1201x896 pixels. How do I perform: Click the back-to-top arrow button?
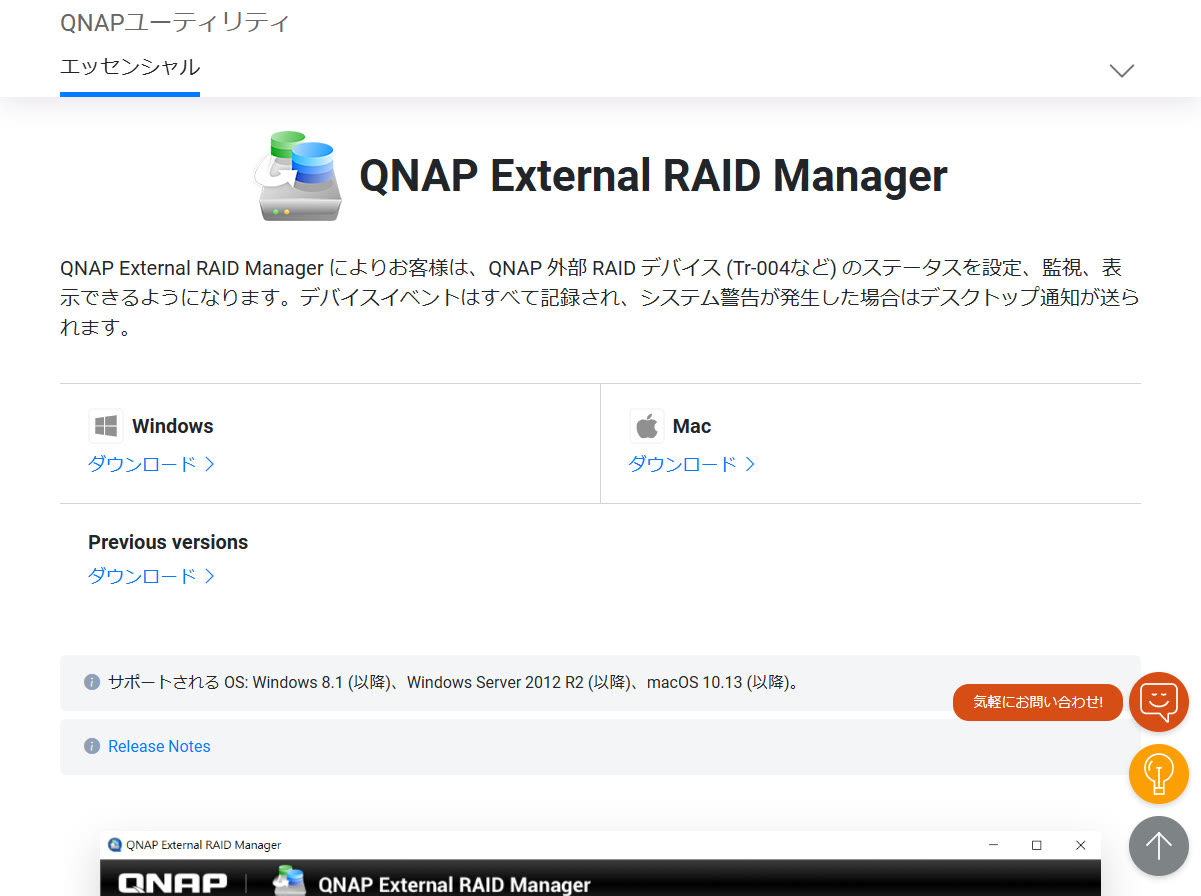1159,846
